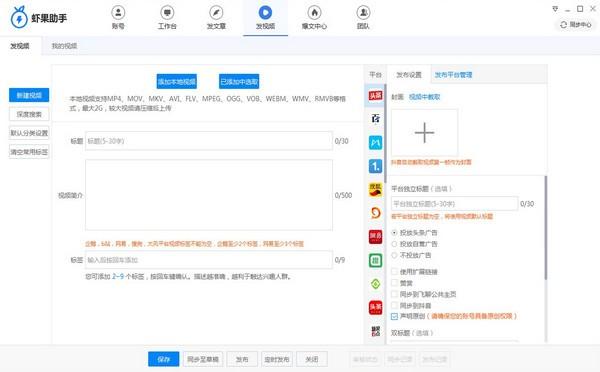The width and height of the screenshot is (600, 372).
Task: Uncheck the 声明原创 checkbox
Action: point(394,316)
